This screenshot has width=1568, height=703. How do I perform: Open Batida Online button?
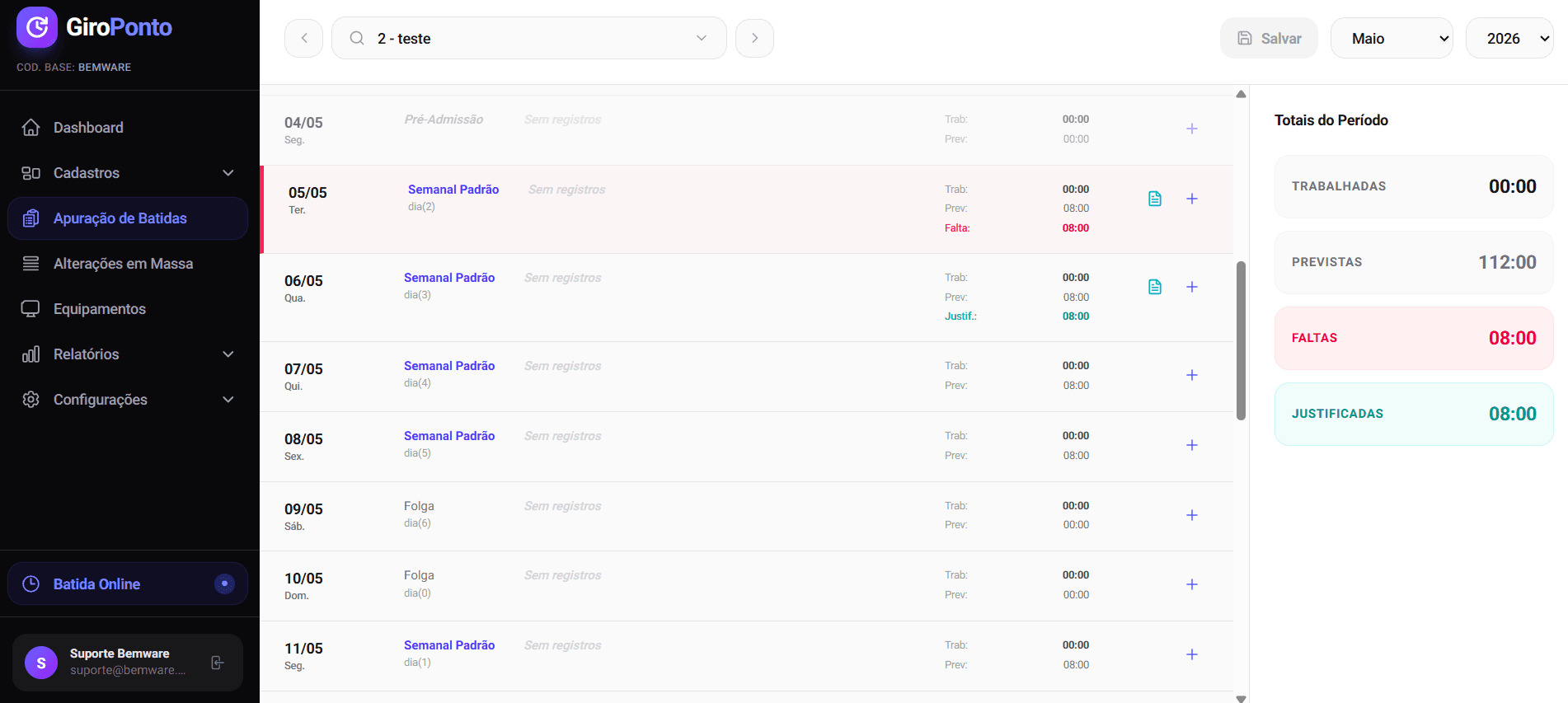[128, 584]
